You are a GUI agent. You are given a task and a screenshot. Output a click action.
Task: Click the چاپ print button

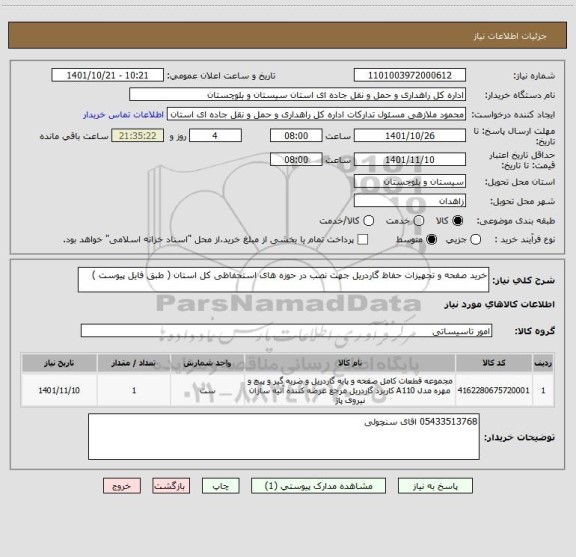coord(220,486)
